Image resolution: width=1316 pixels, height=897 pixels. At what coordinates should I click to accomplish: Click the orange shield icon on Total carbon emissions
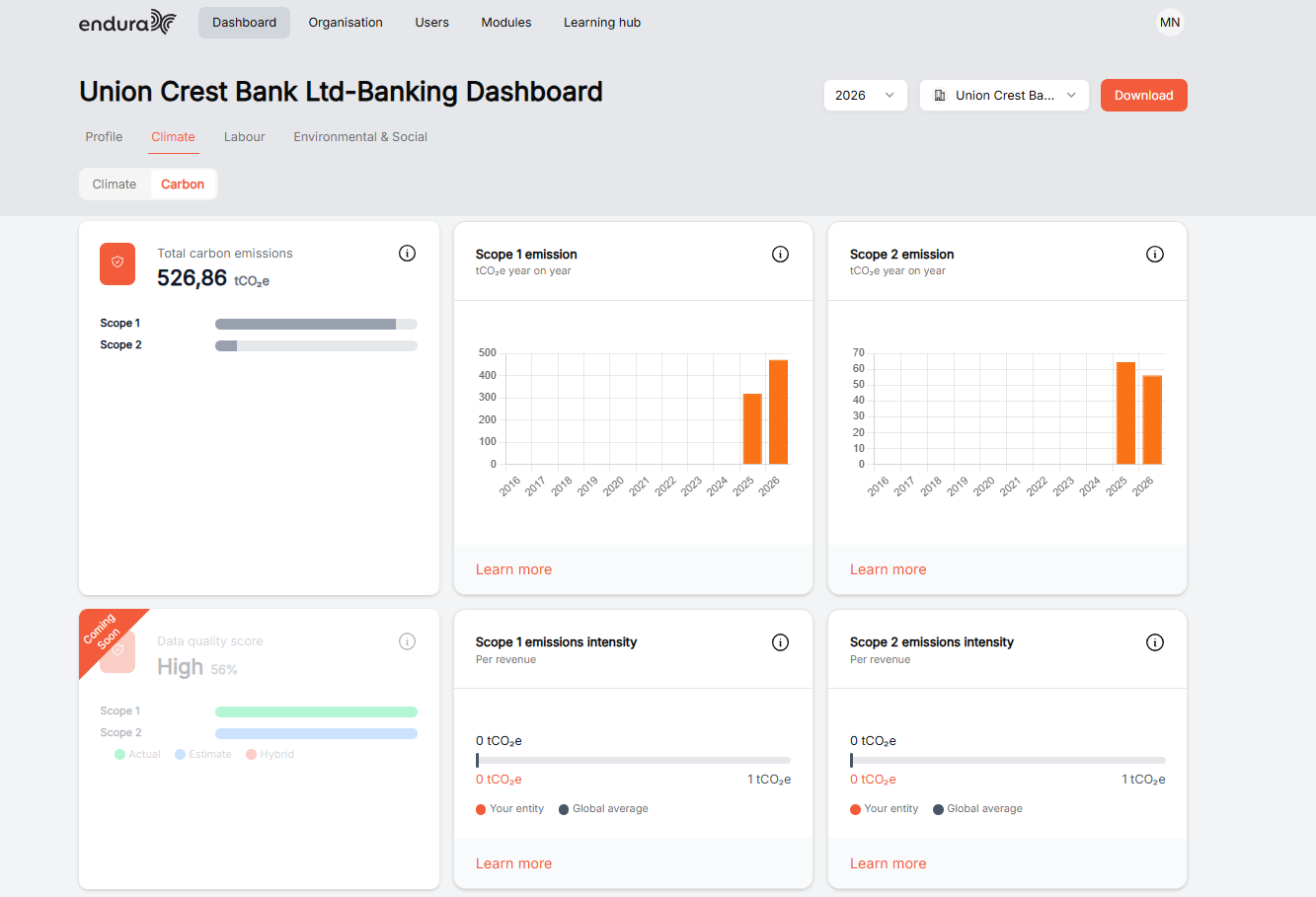(117, 263)
